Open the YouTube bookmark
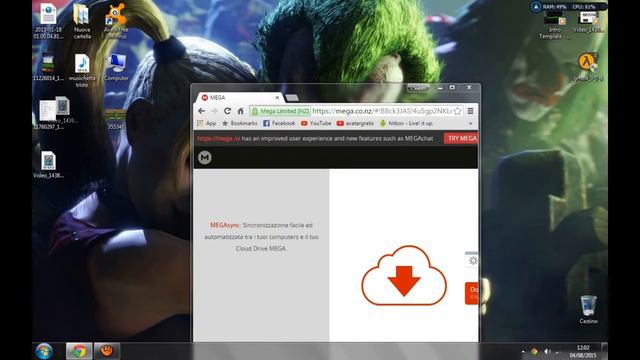 click(316, 123)
